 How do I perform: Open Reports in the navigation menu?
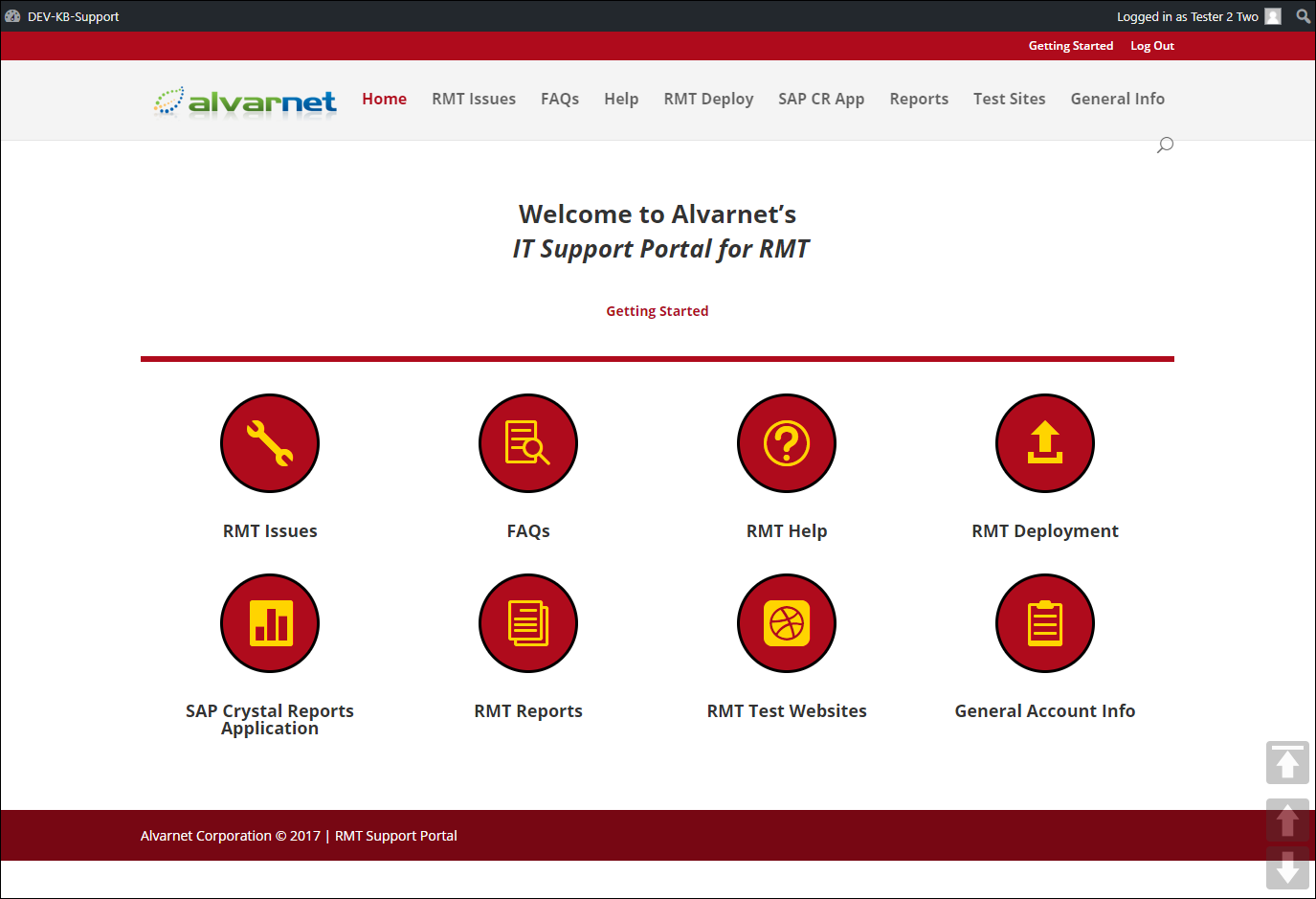pos(919,99)
